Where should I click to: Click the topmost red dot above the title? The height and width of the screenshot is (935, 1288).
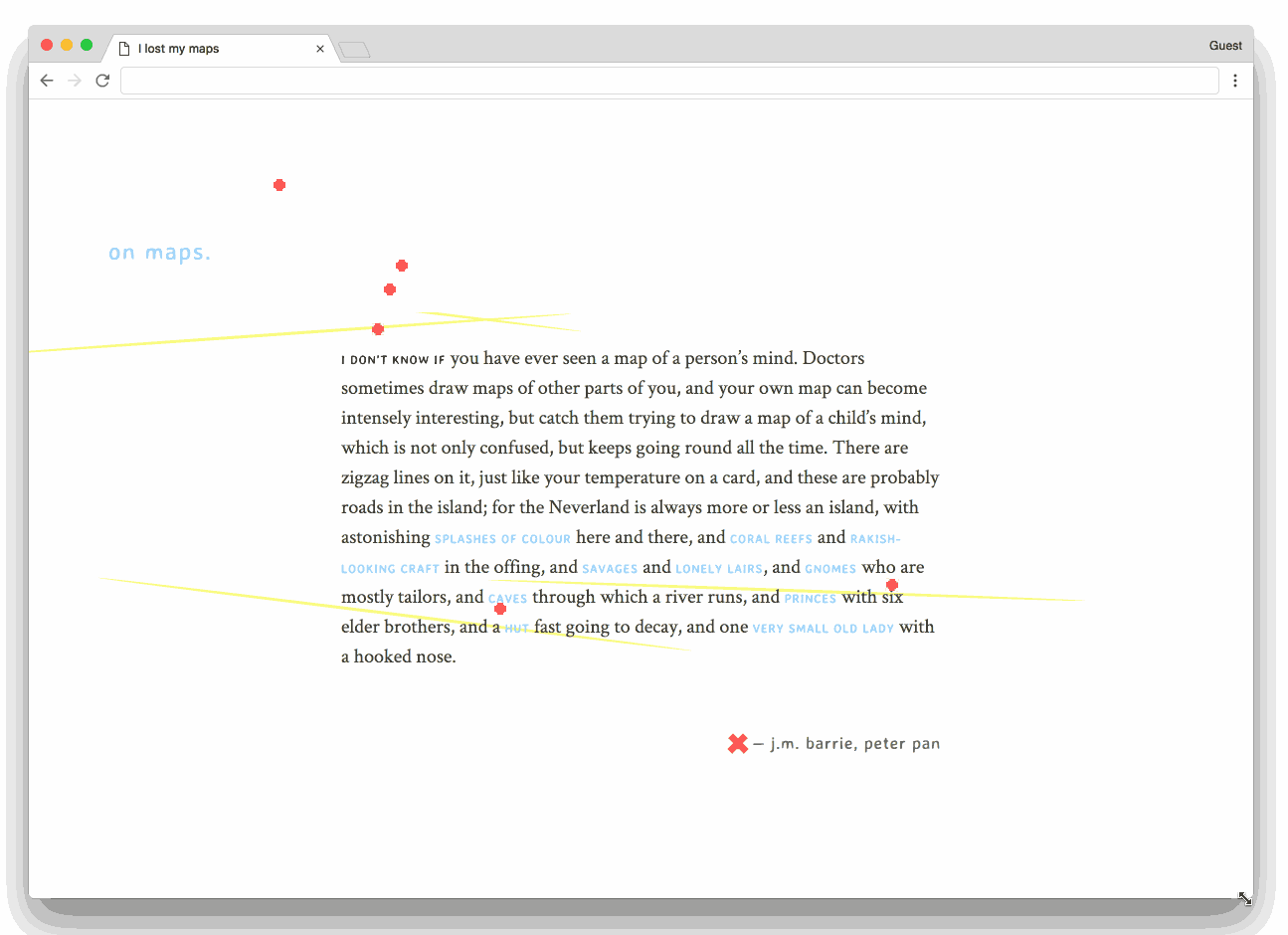click(x=279, y=185)
